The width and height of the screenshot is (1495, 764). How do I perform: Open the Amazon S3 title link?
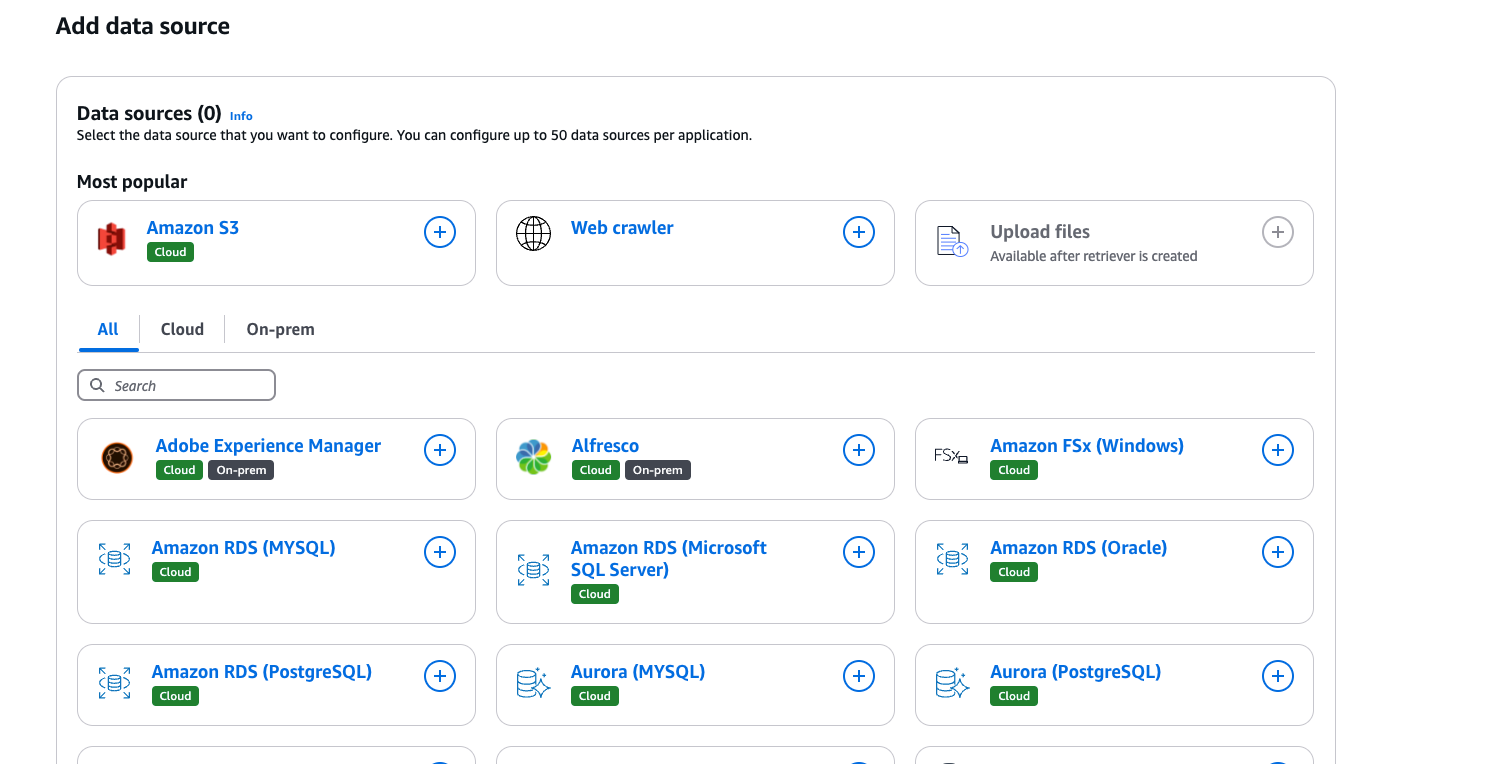coord(193,228)
